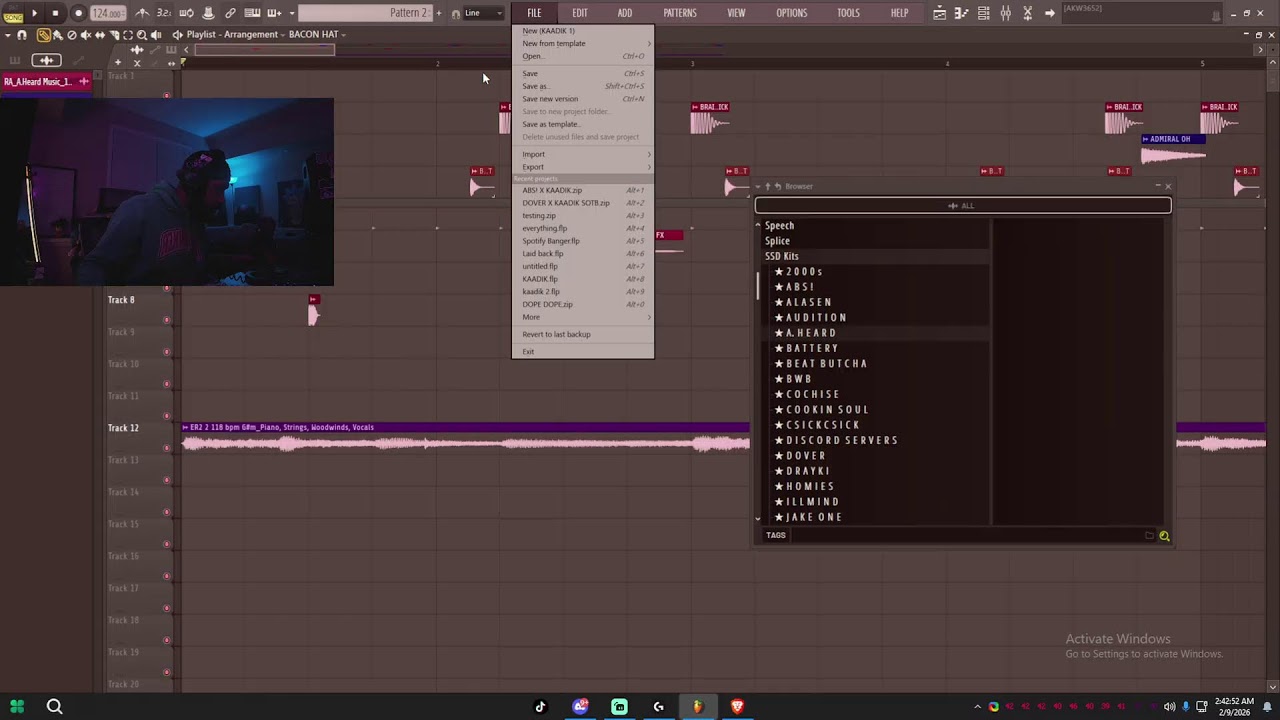Open the Patterns menu
This screenshot has width=1280, height=720.
[680, 13]
